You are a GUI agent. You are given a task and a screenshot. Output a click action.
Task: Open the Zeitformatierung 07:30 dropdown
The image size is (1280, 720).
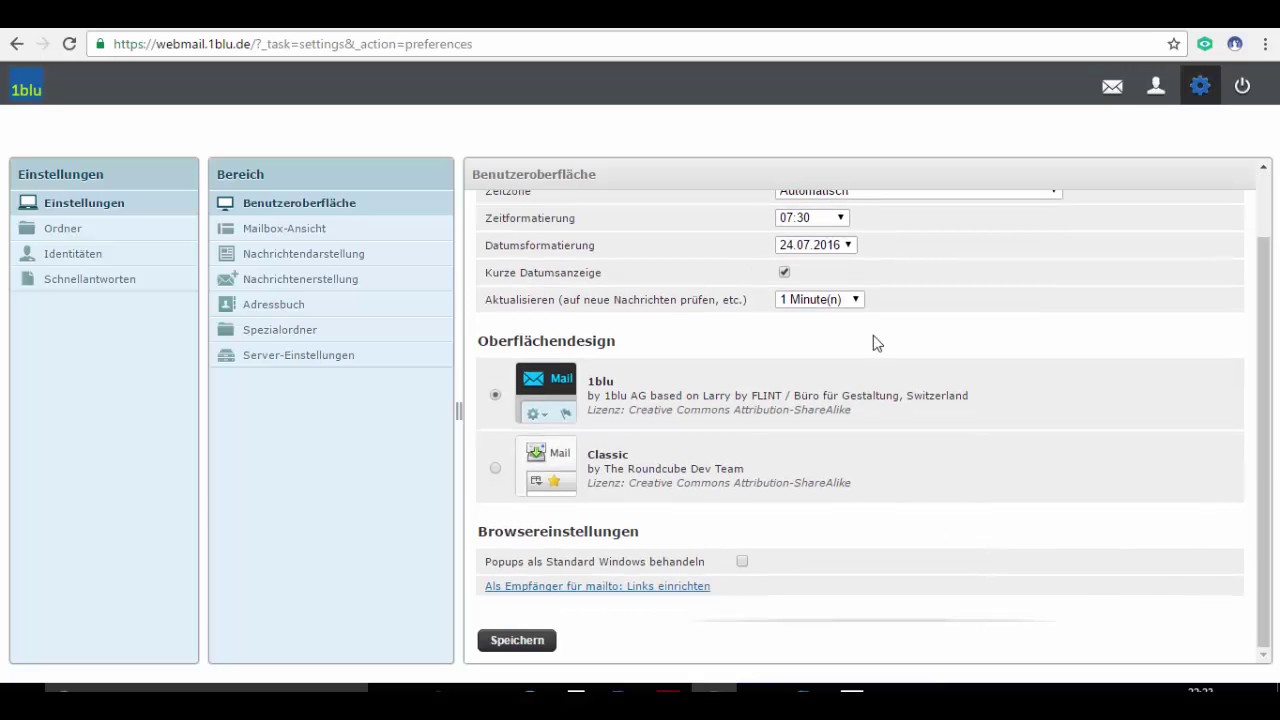(811, 217)
